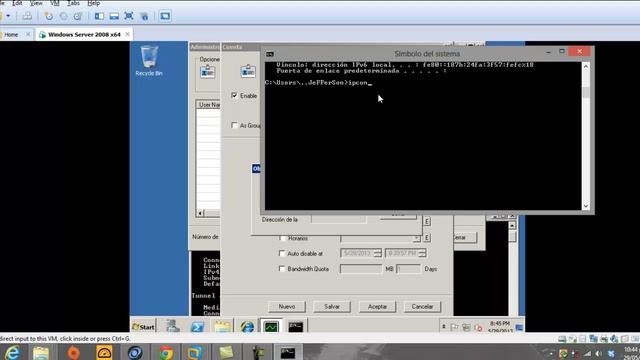Open the power dropdown arrow in the toolbar
The height and width of the screenshot is (360, 640).
pos(8,16)
